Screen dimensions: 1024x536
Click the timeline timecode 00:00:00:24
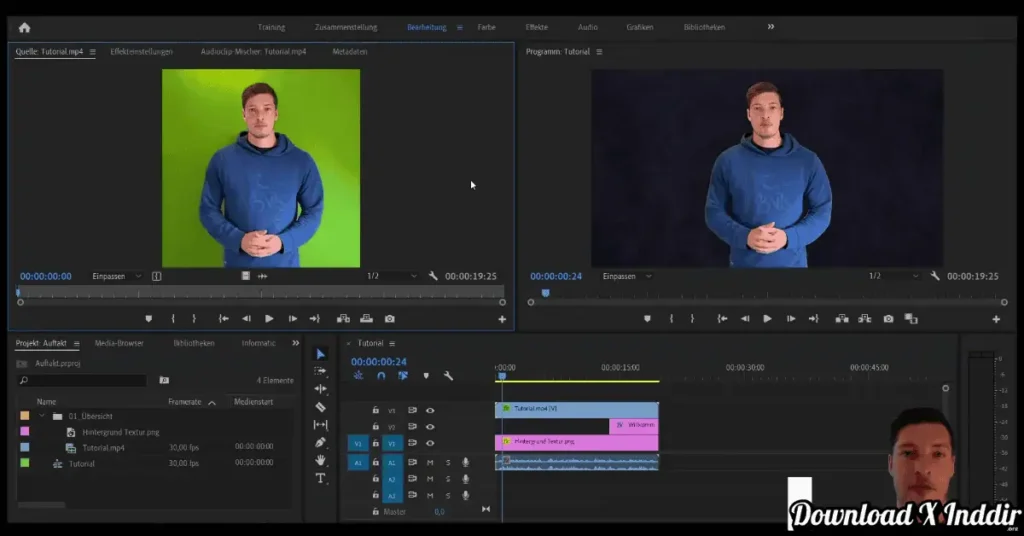[379, 362]
